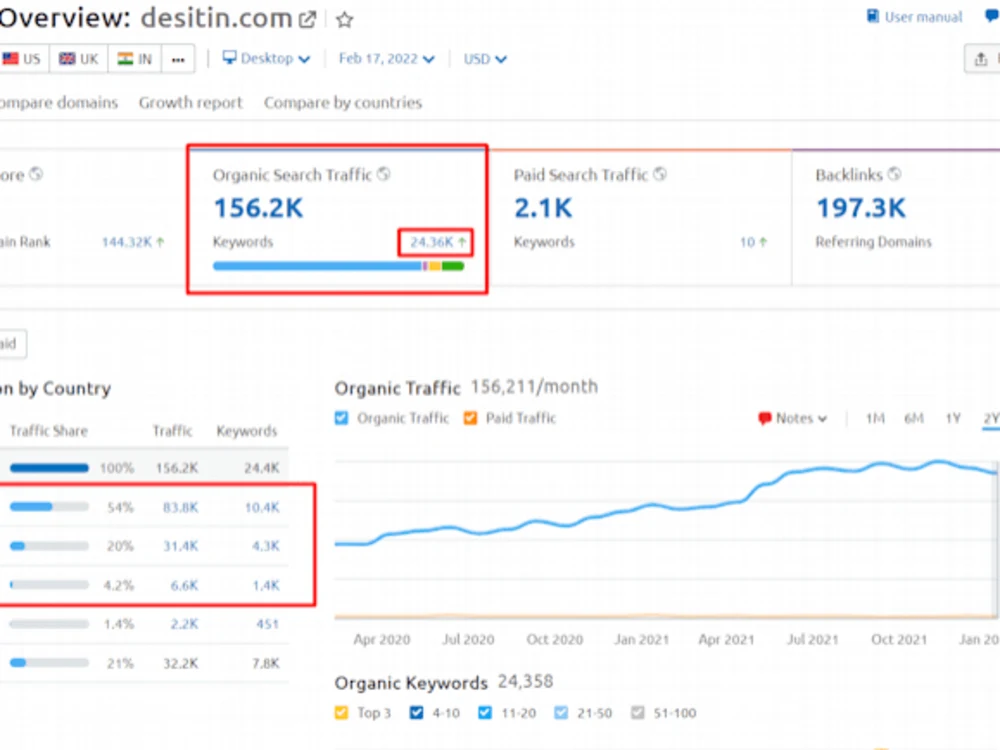
Task: Select 1Y chart range
Action: tap(953, 418)
